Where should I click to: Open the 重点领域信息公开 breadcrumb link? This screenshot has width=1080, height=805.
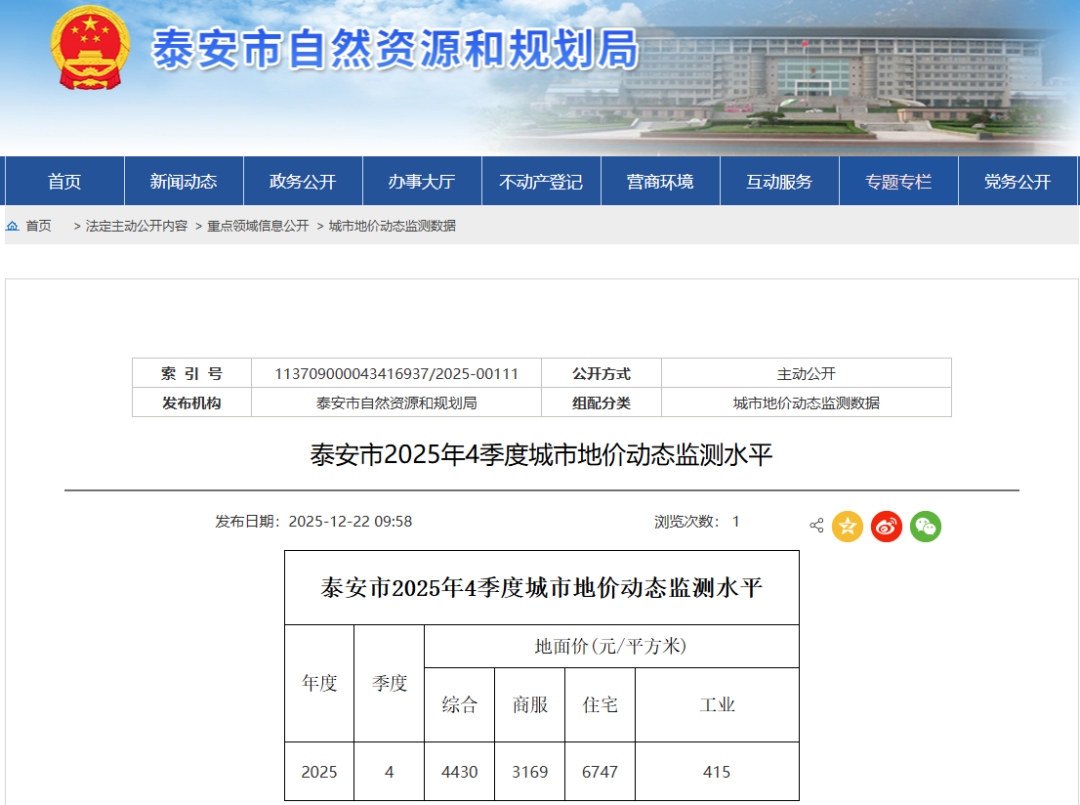tap(258, 226)
